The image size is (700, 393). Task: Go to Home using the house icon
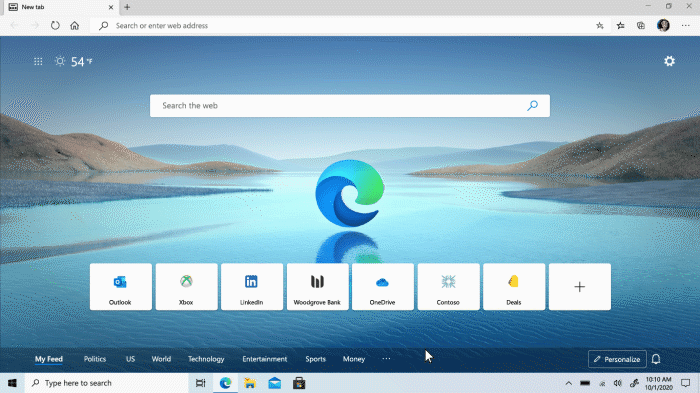[75, 25]
